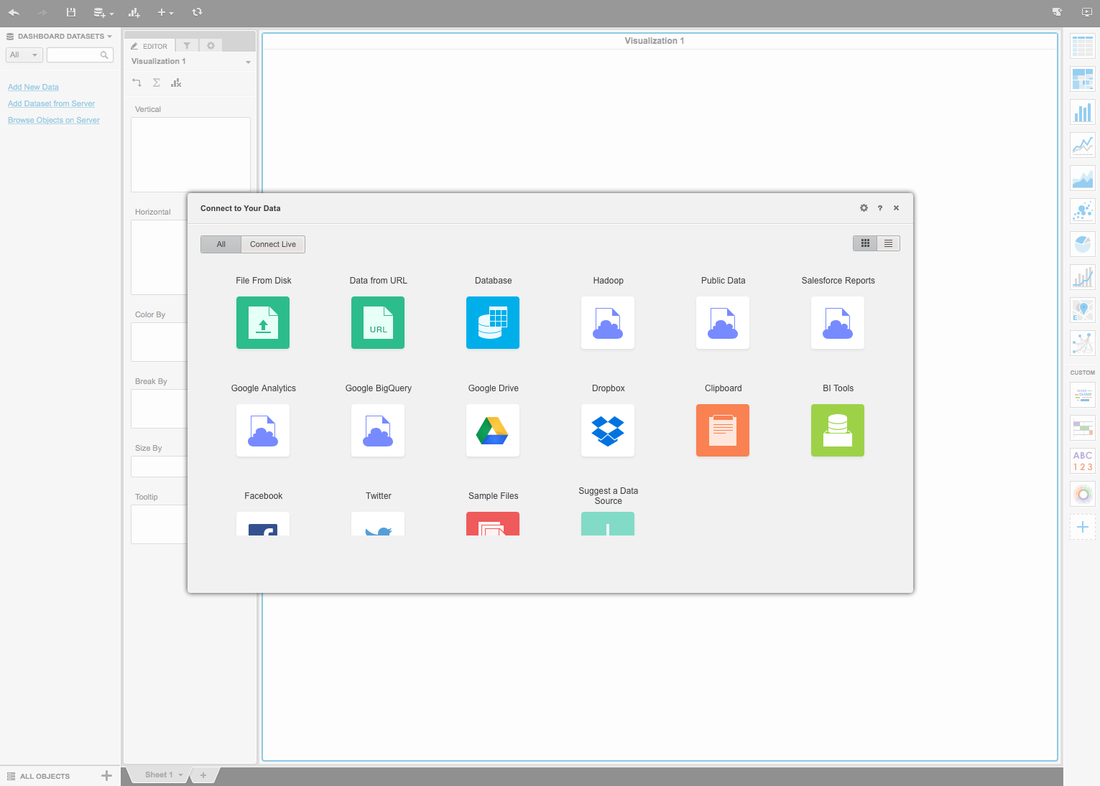Choose the Clipboard data source
The width and height of the screenshot is (1100, 786).
[723, 430]
